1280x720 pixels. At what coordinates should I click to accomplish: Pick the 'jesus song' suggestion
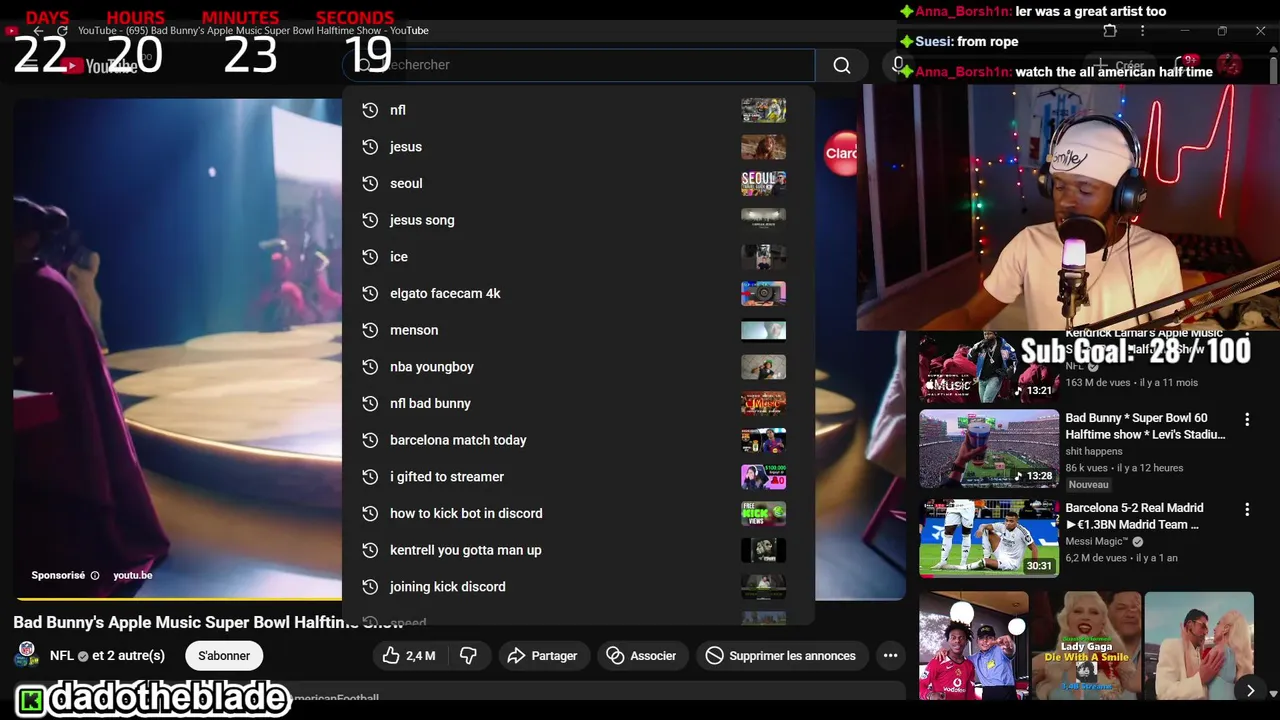578,220
